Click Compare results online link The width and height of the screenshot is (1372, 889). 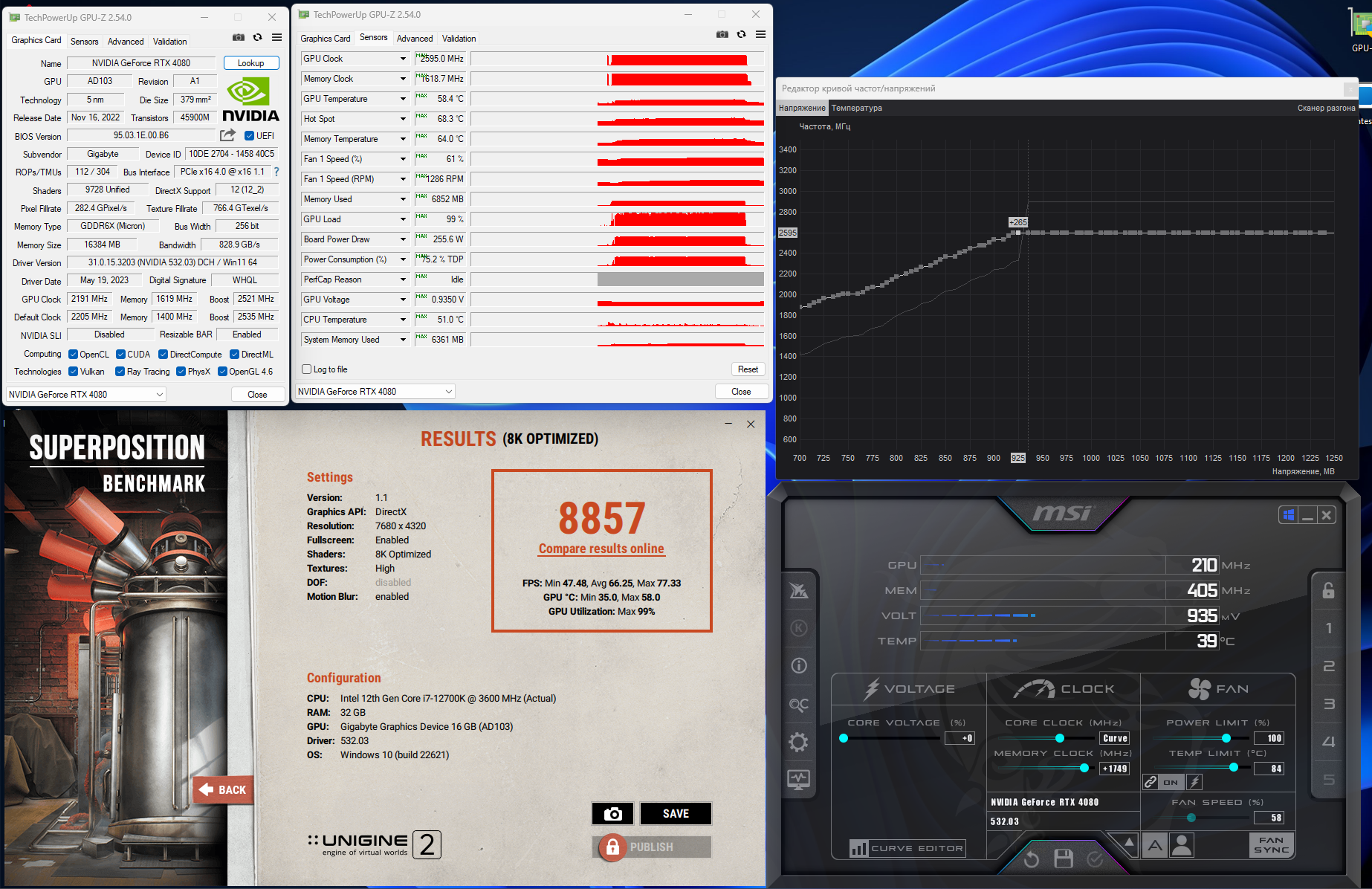pyautogui.click(x=601, y=549)
